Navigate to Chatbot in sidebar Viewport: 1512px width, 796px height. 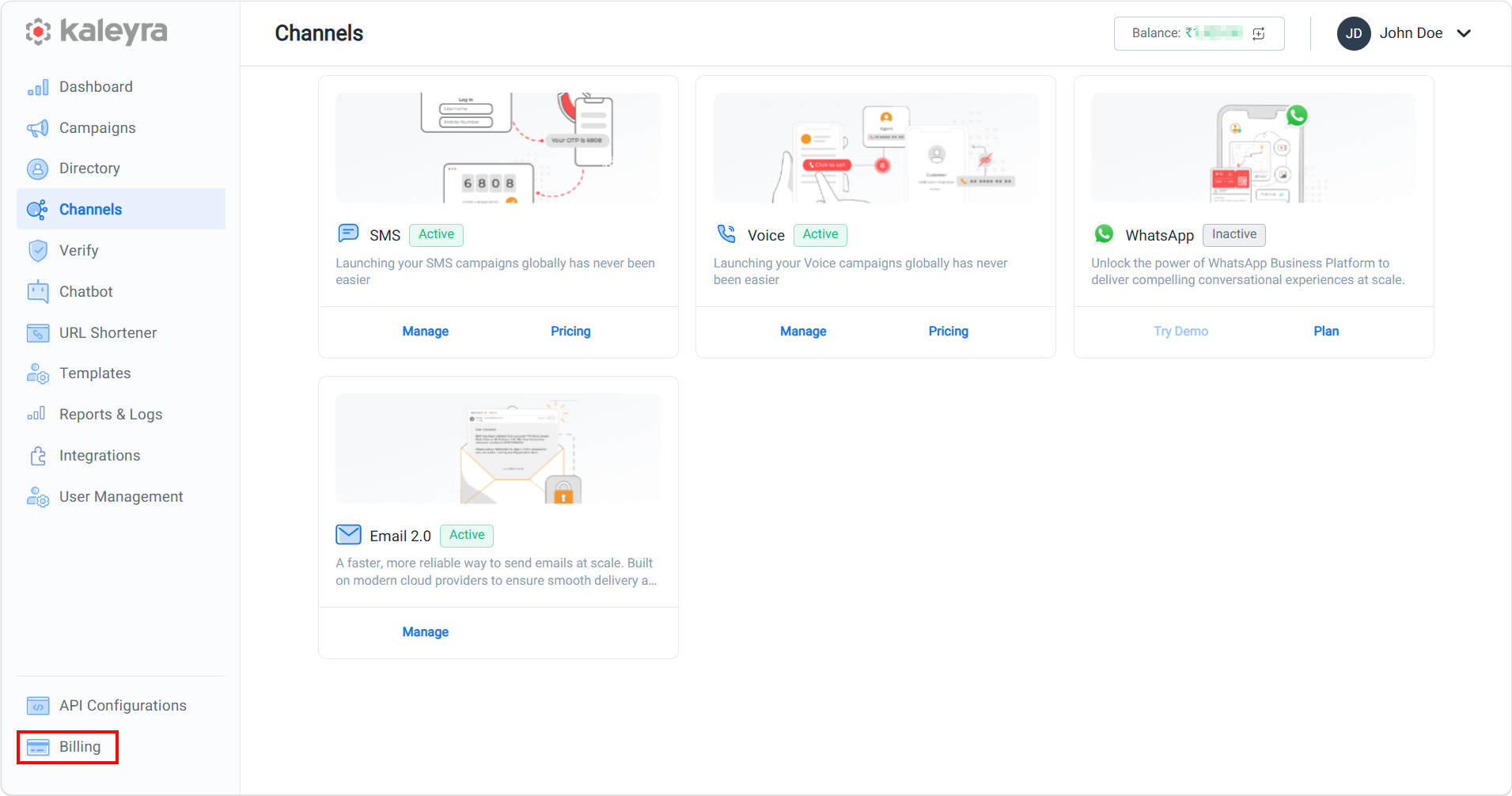pyautogui.click(x=121, y=292)
